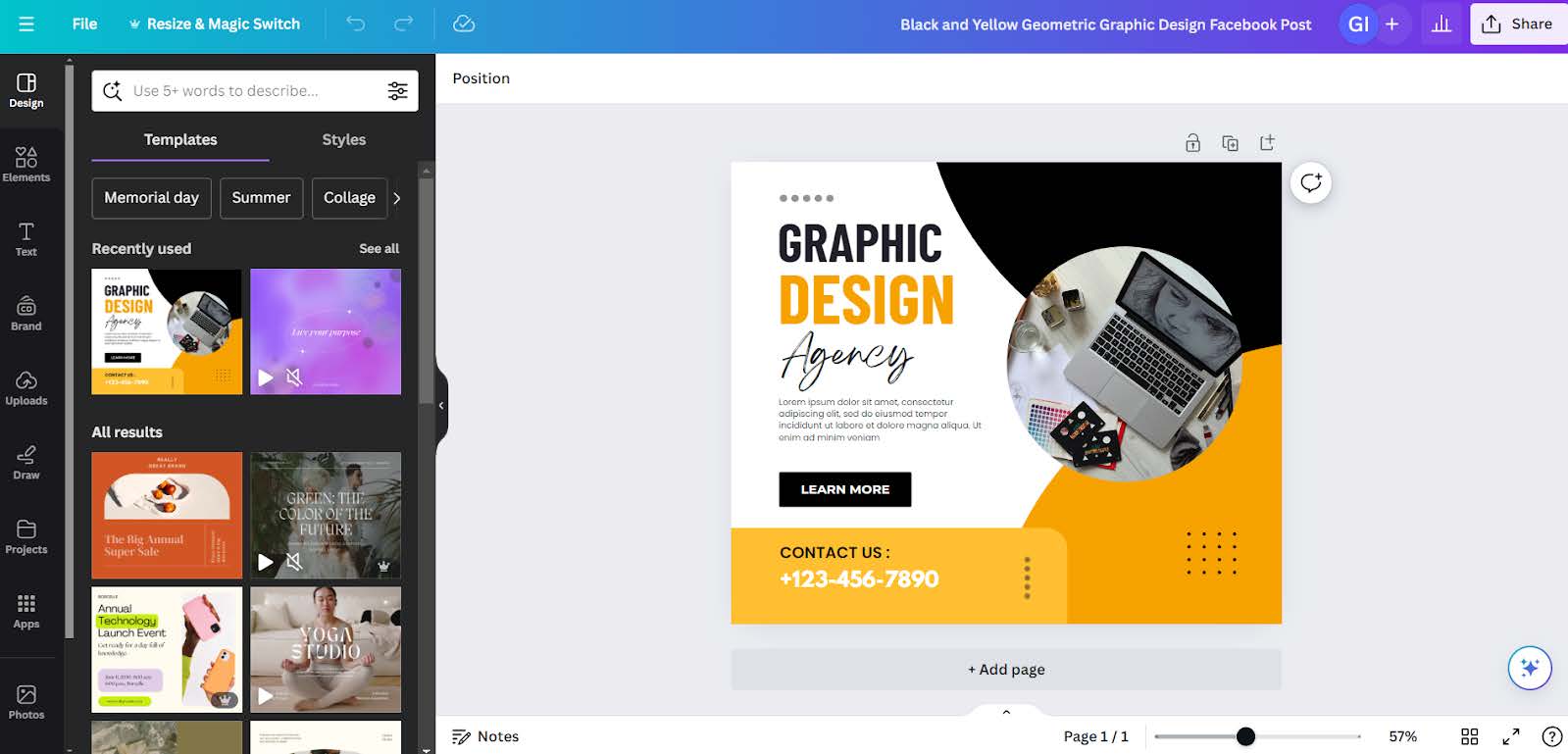
Task: Select the Annual Technology Launch Event template
Action: click(x=167, y=649)
